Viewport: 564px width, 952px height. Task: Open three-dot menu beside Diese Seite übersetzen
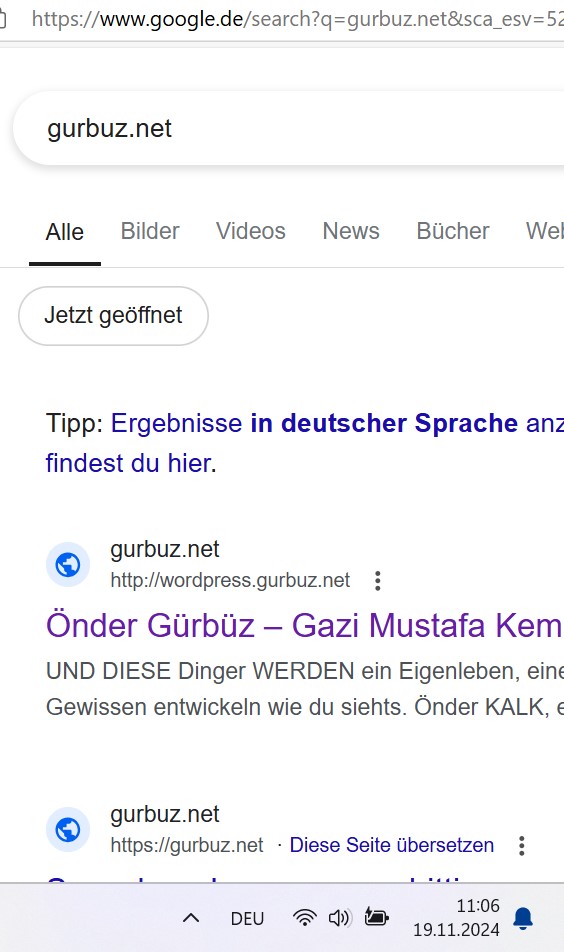[x=522, y=846]
